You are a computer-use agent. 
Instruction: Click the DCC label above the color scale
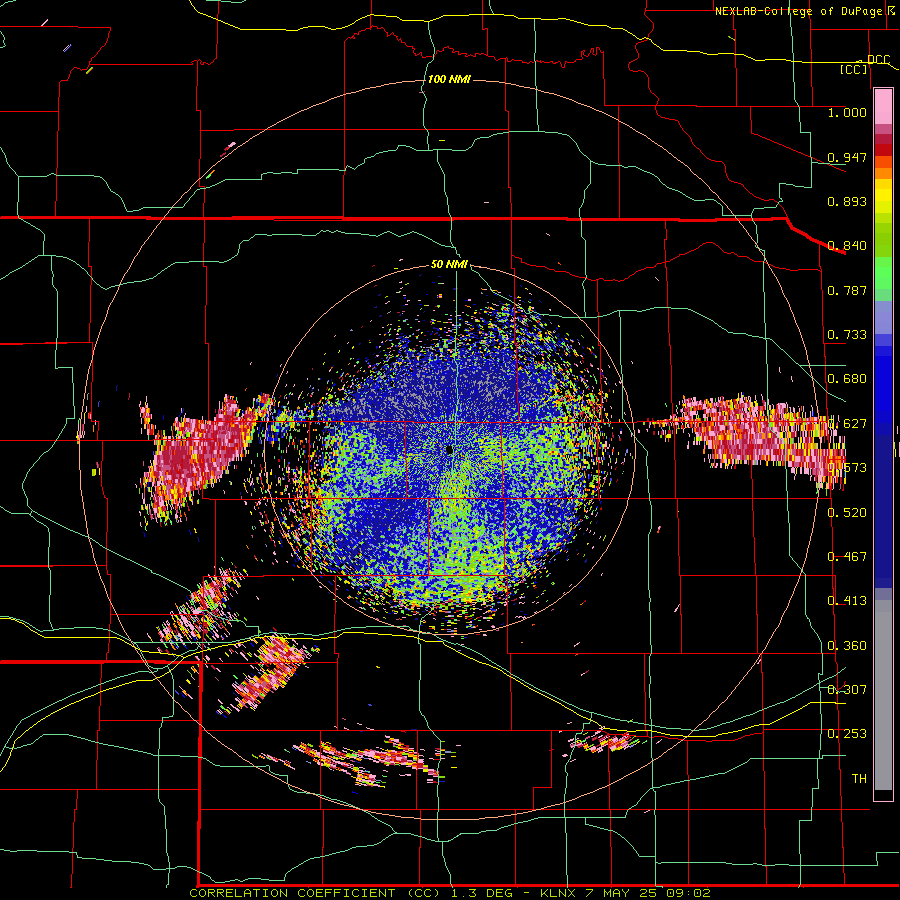[878, 60]
